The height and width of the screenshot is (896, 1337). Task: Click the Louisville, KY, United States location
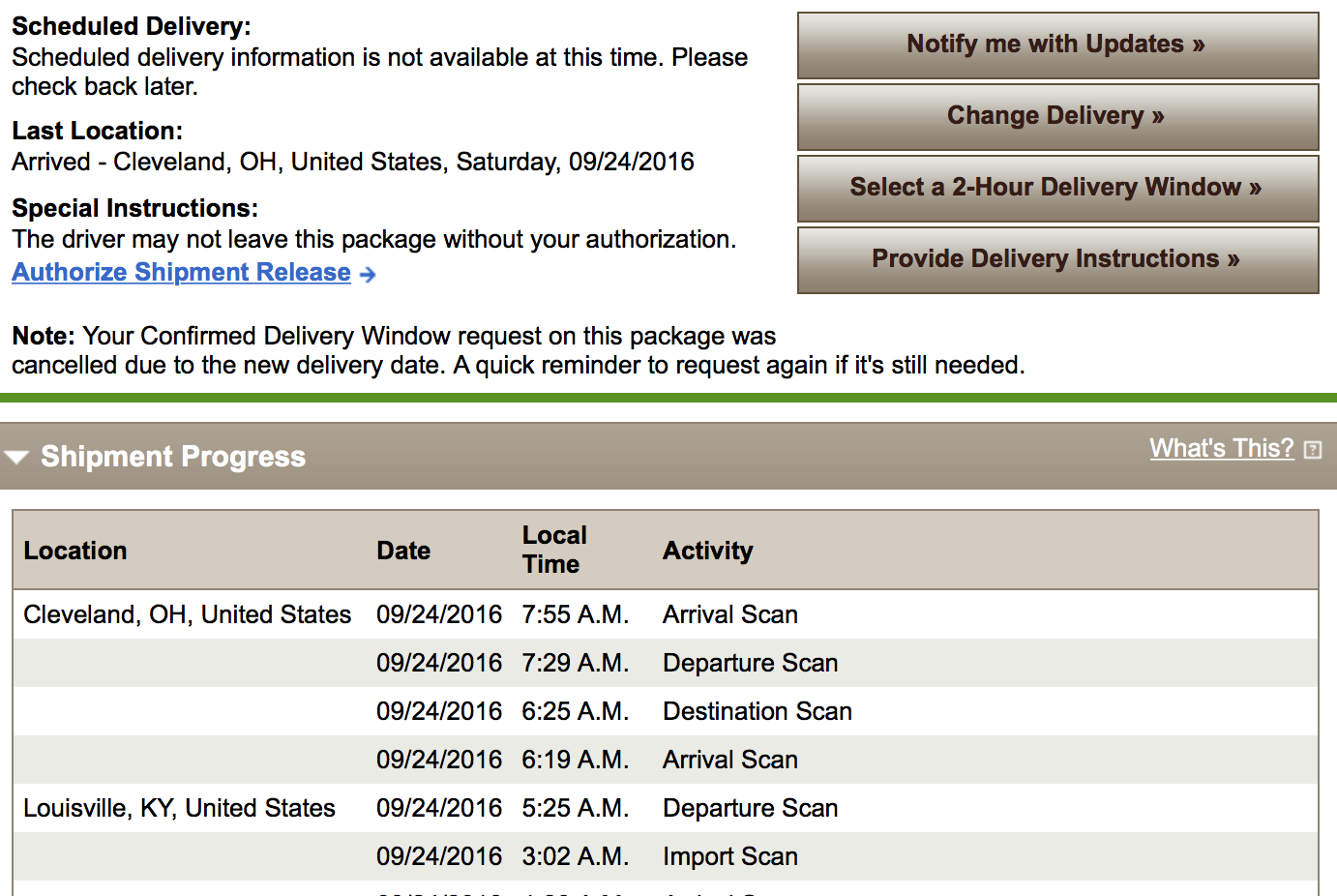point(179,808)
